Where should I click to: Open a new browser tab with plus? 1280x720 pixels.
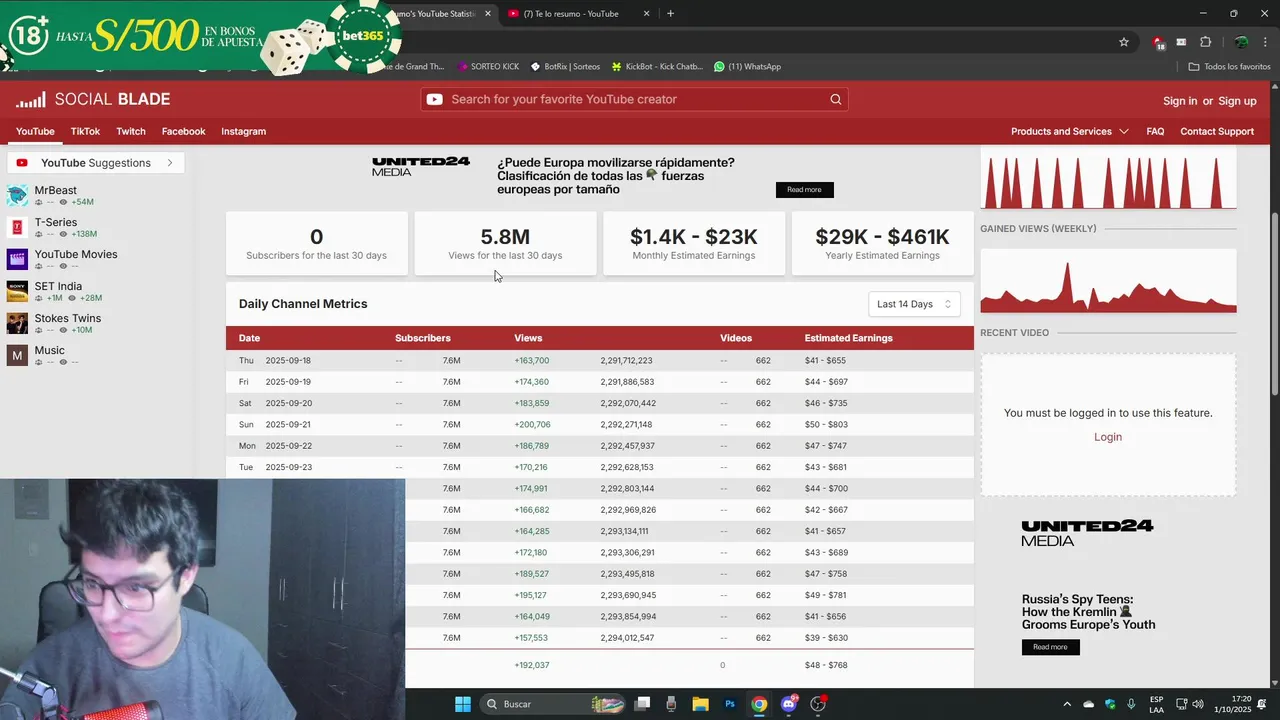click(x=670, y=14)
